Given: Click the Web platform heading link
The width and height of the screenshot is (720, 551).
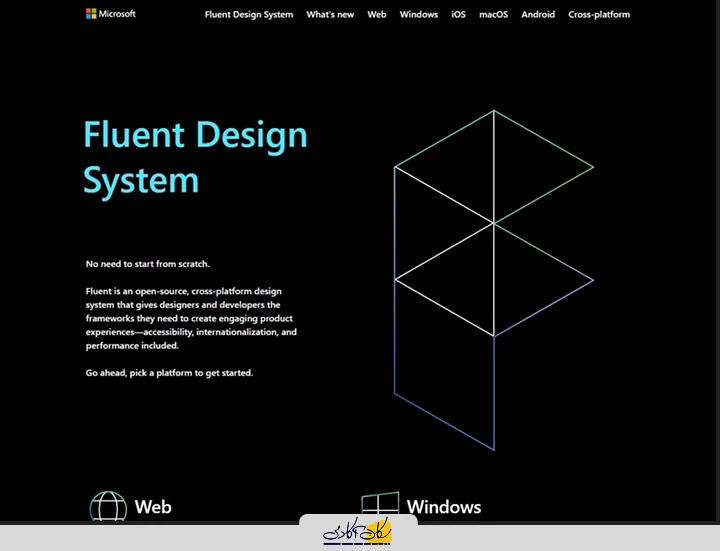Looking at the screenshot, I should 153,507.
